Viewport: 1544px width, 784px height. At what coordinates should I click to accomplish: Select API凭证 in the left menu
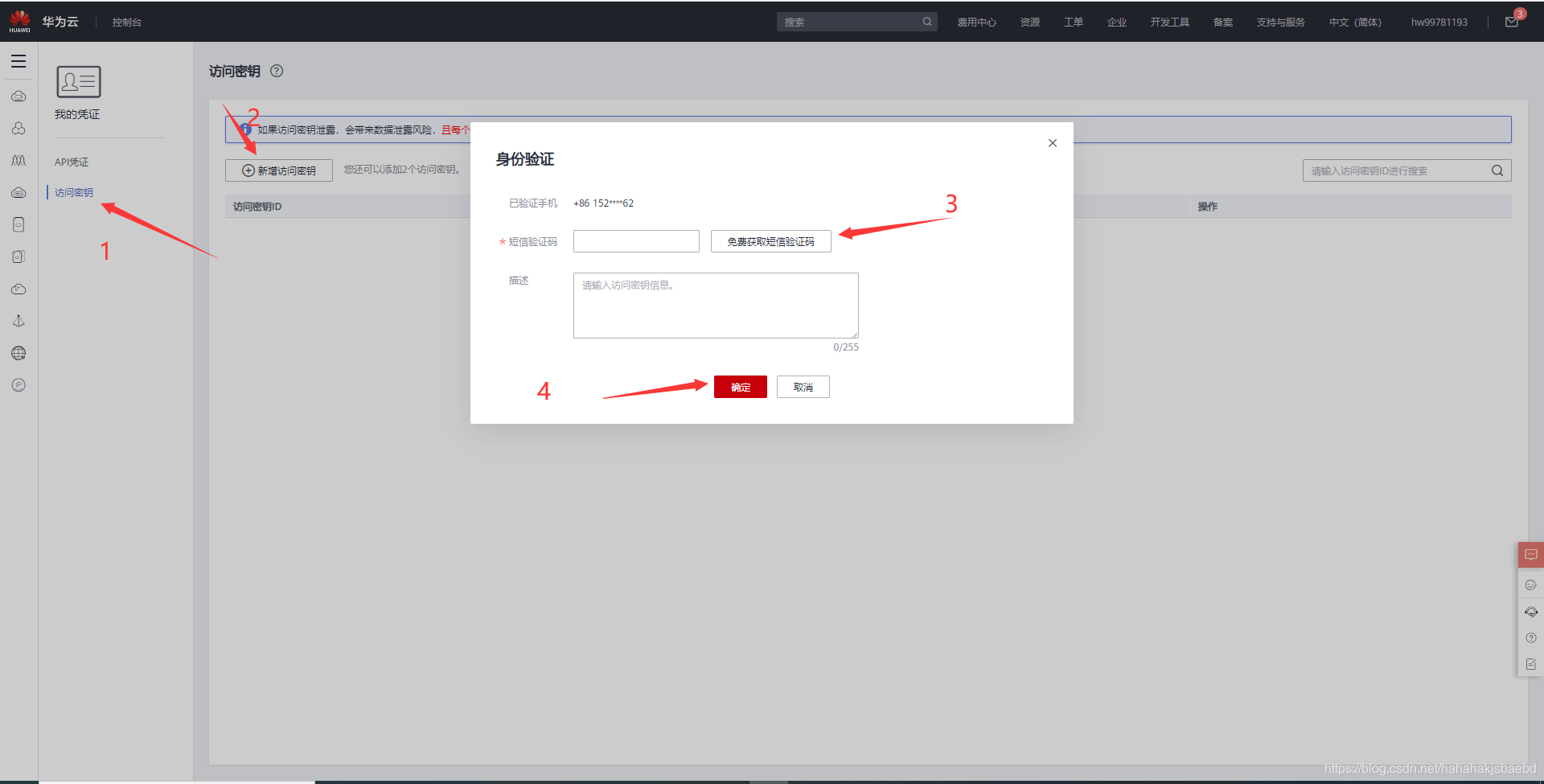(72, 162)
